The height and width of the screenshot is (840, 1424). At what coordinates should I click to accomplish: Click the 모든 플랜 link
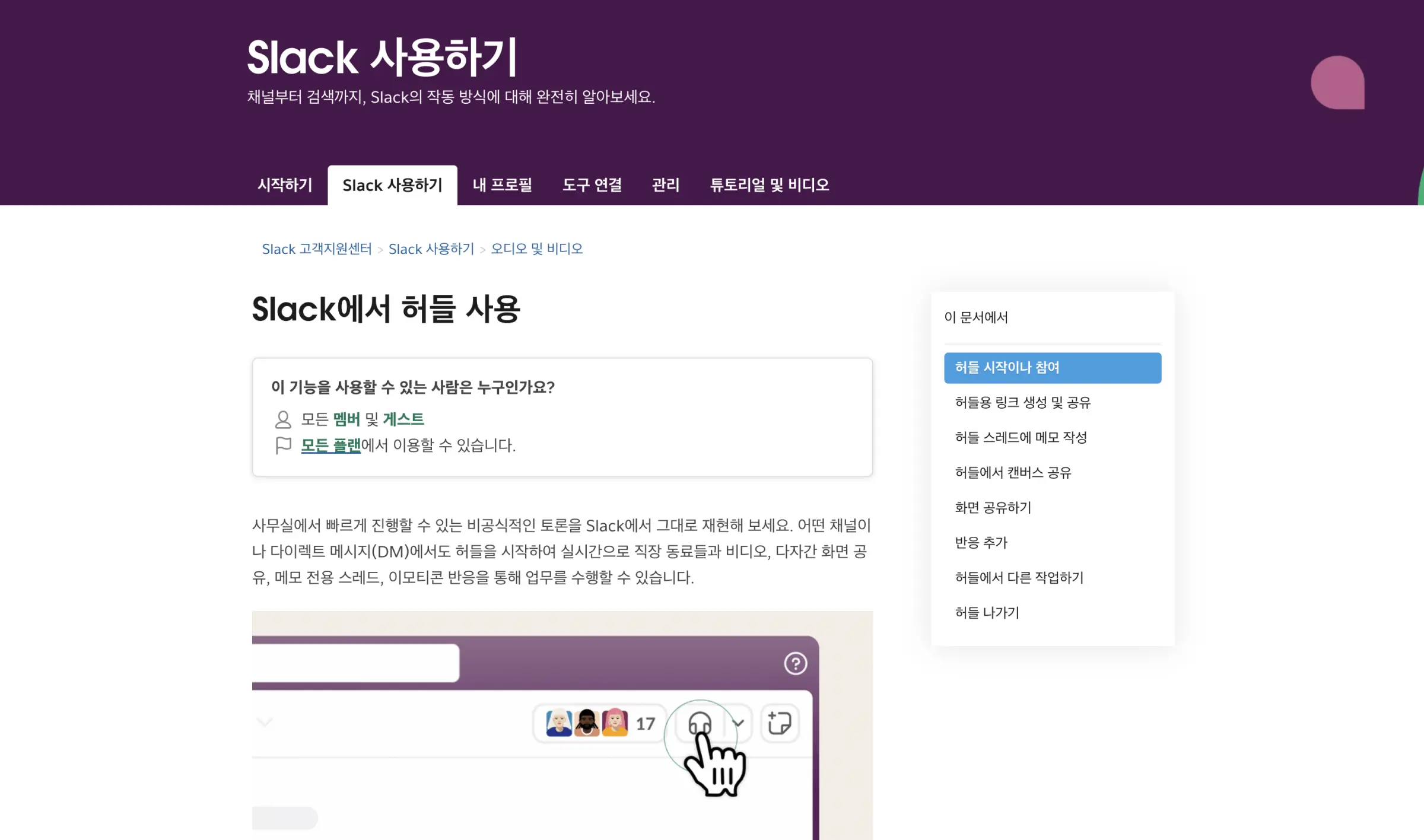coord(331,446)
